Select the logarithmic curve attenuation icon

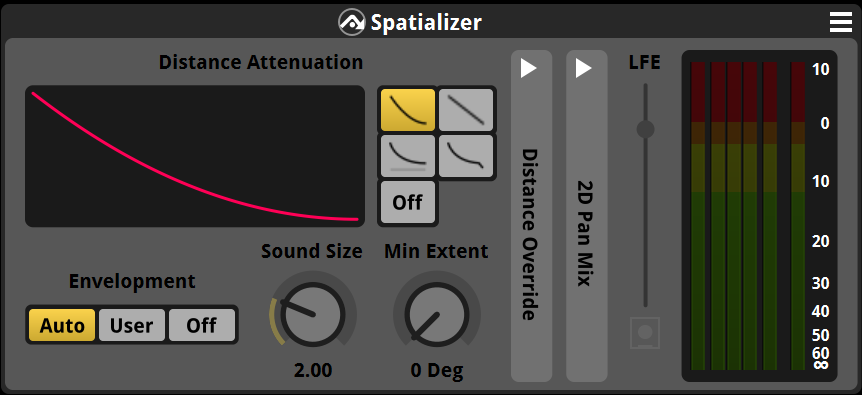(408, 109)
